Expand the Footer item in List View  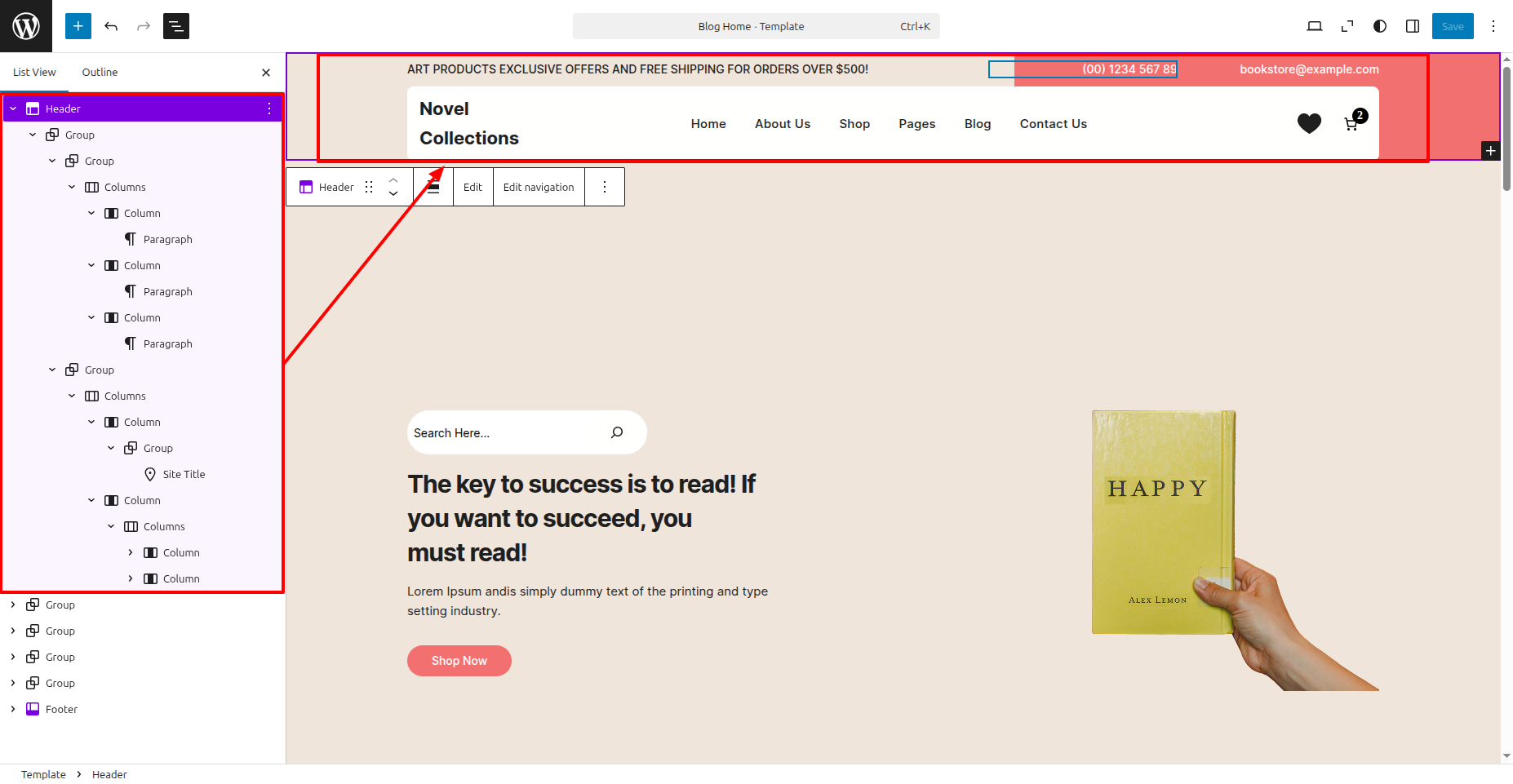coord(13,709)
